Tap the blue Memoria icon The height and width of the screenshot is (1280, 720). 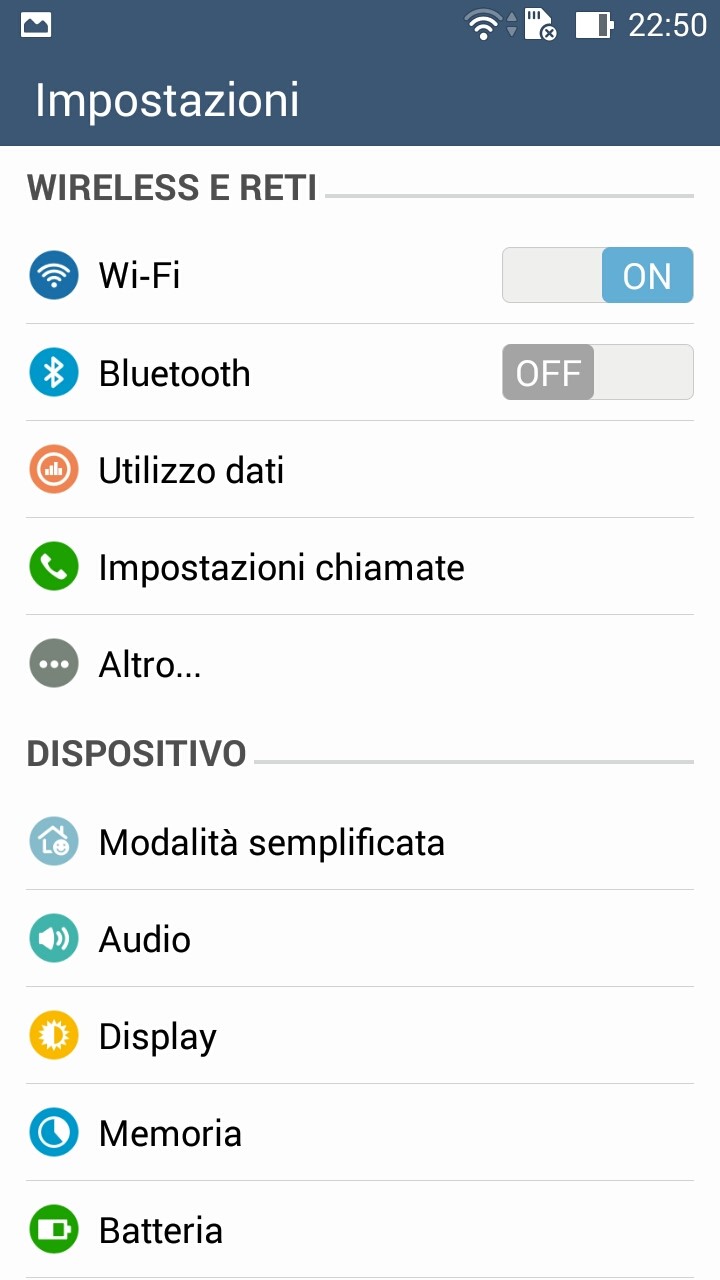pos(54,1133)
